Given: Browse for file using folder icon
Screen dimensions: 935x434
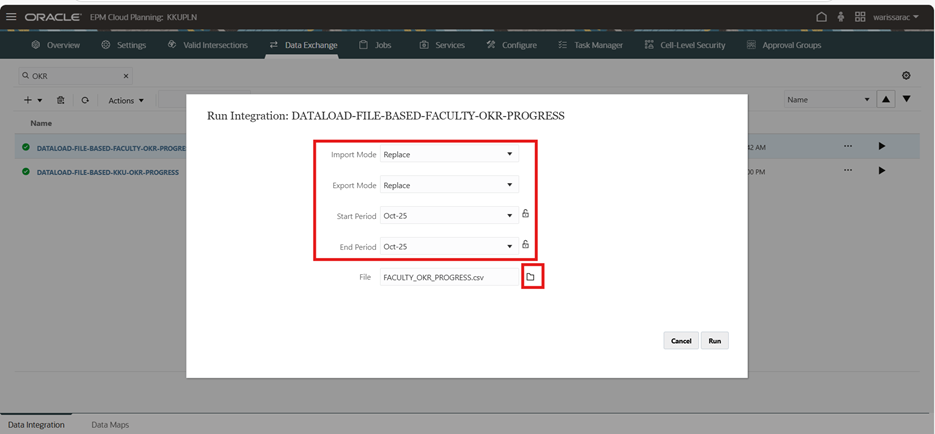Looking at the screenshot, I should tap(531, 277).
